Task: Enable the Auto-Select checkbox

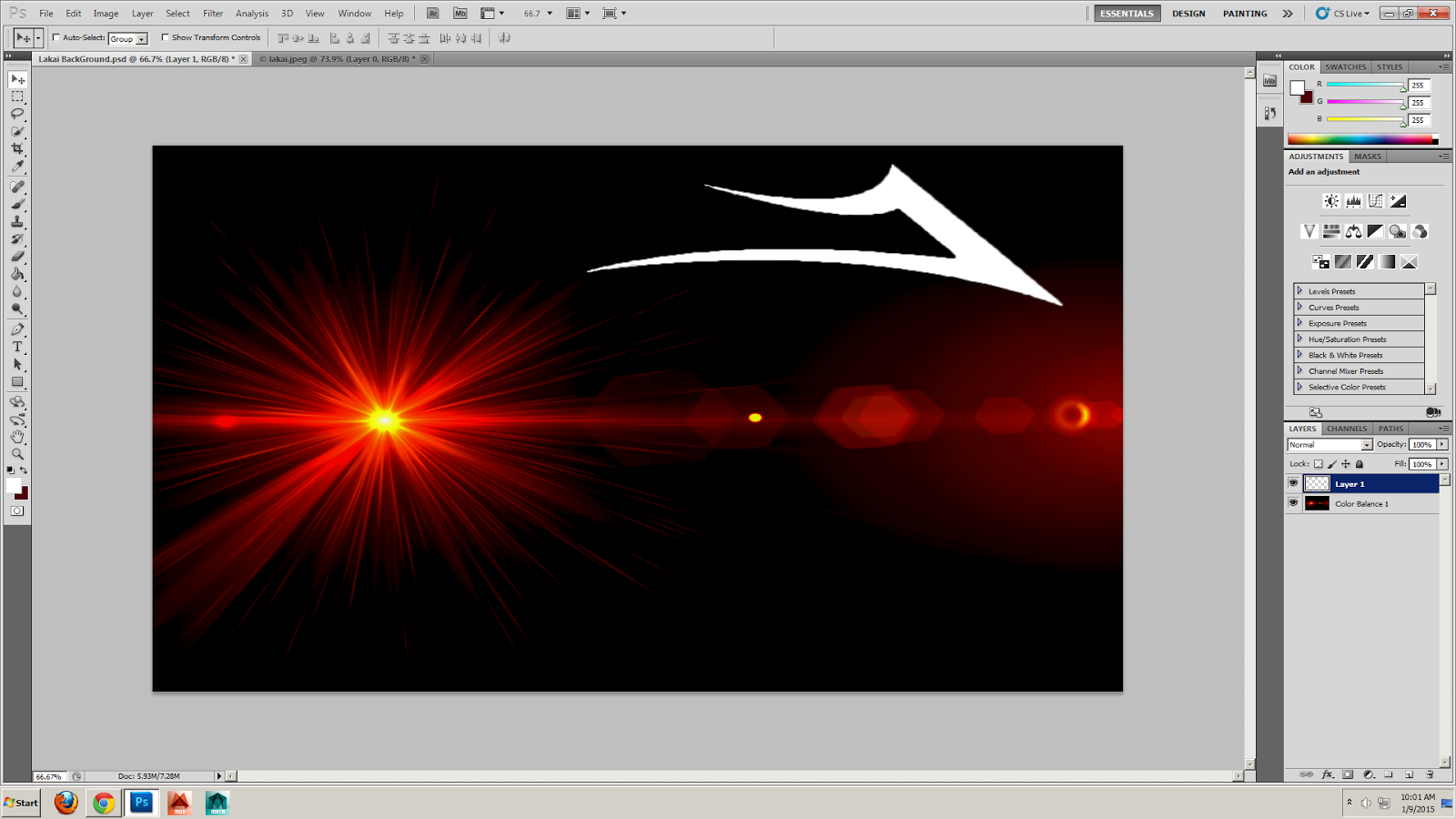Action: [x=56, y=37]
